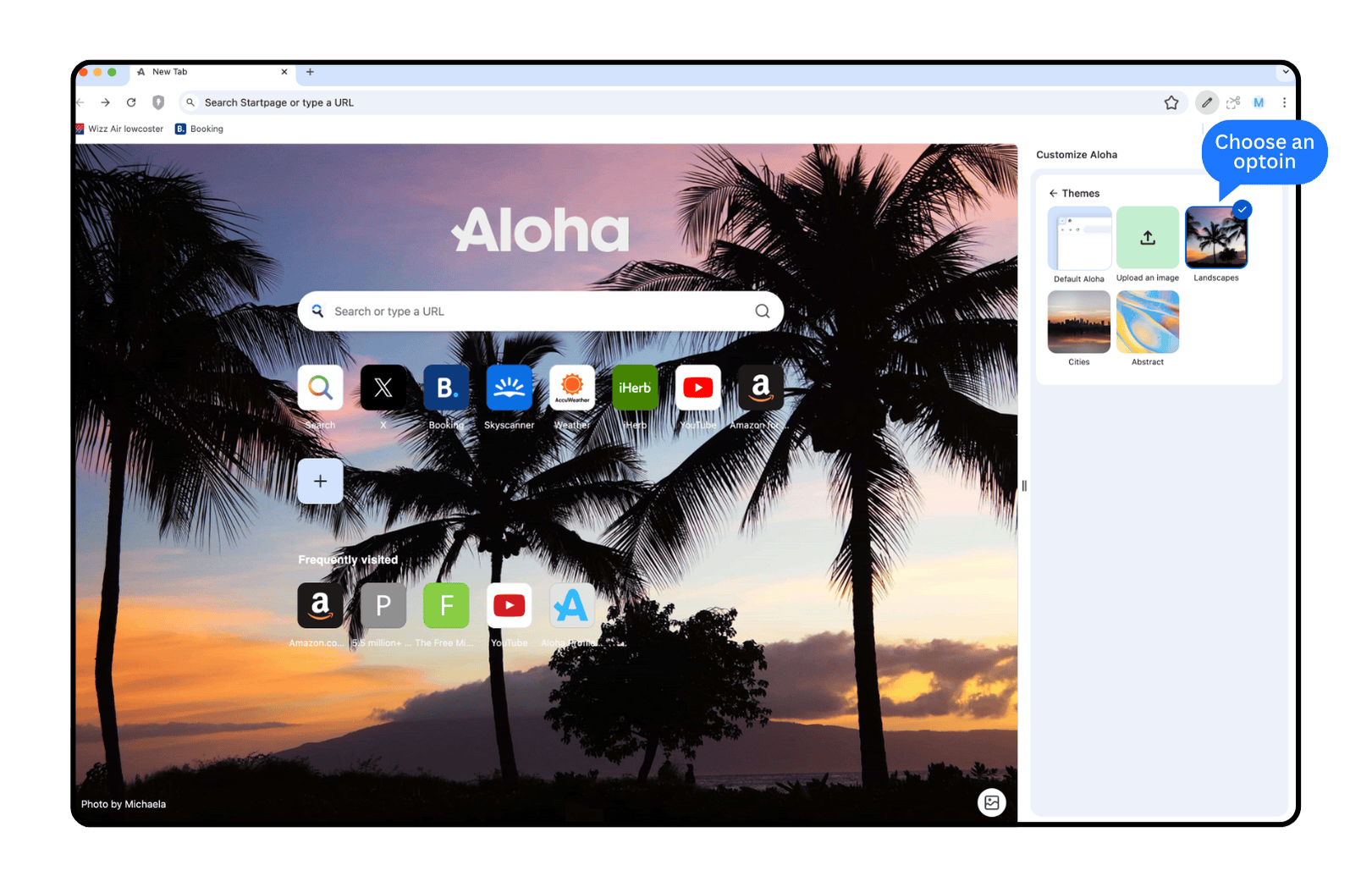Open the Aloha frequently visited tile
This screenshot has width=1372, height=887.
pyautogui.click(x=572, y=605)
